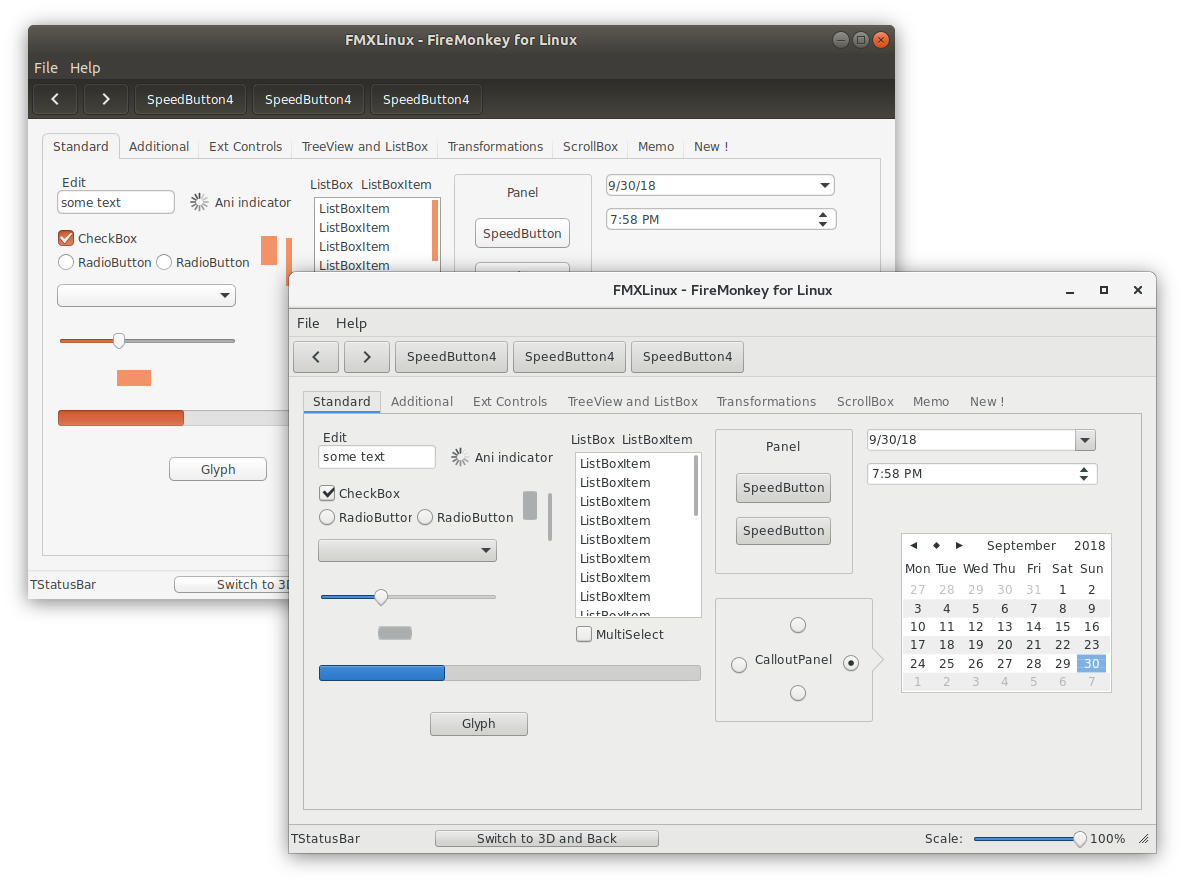
Task: Go to previous month in the calendar
Action: 913,545
